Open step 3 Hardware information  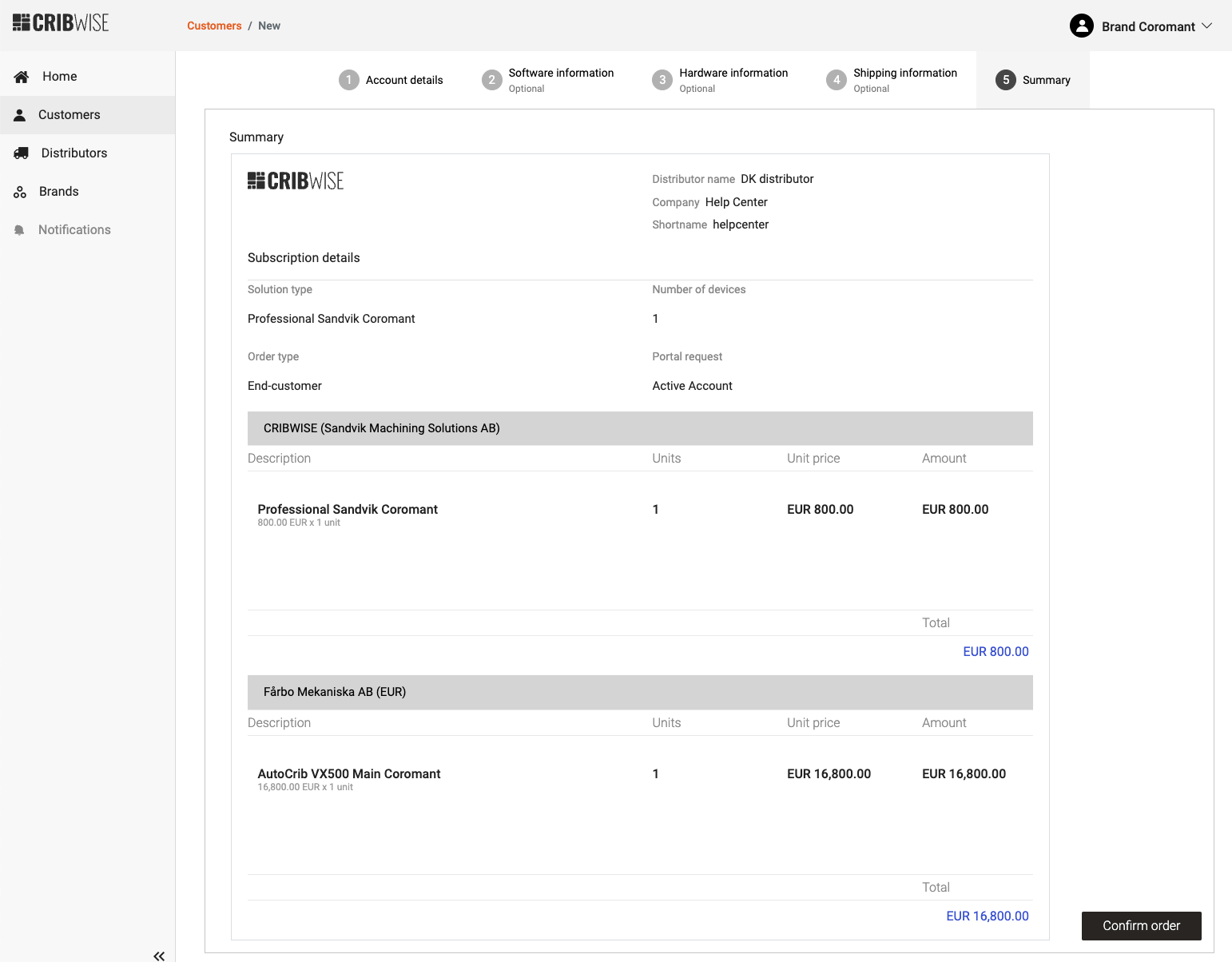tap(720, 80)
